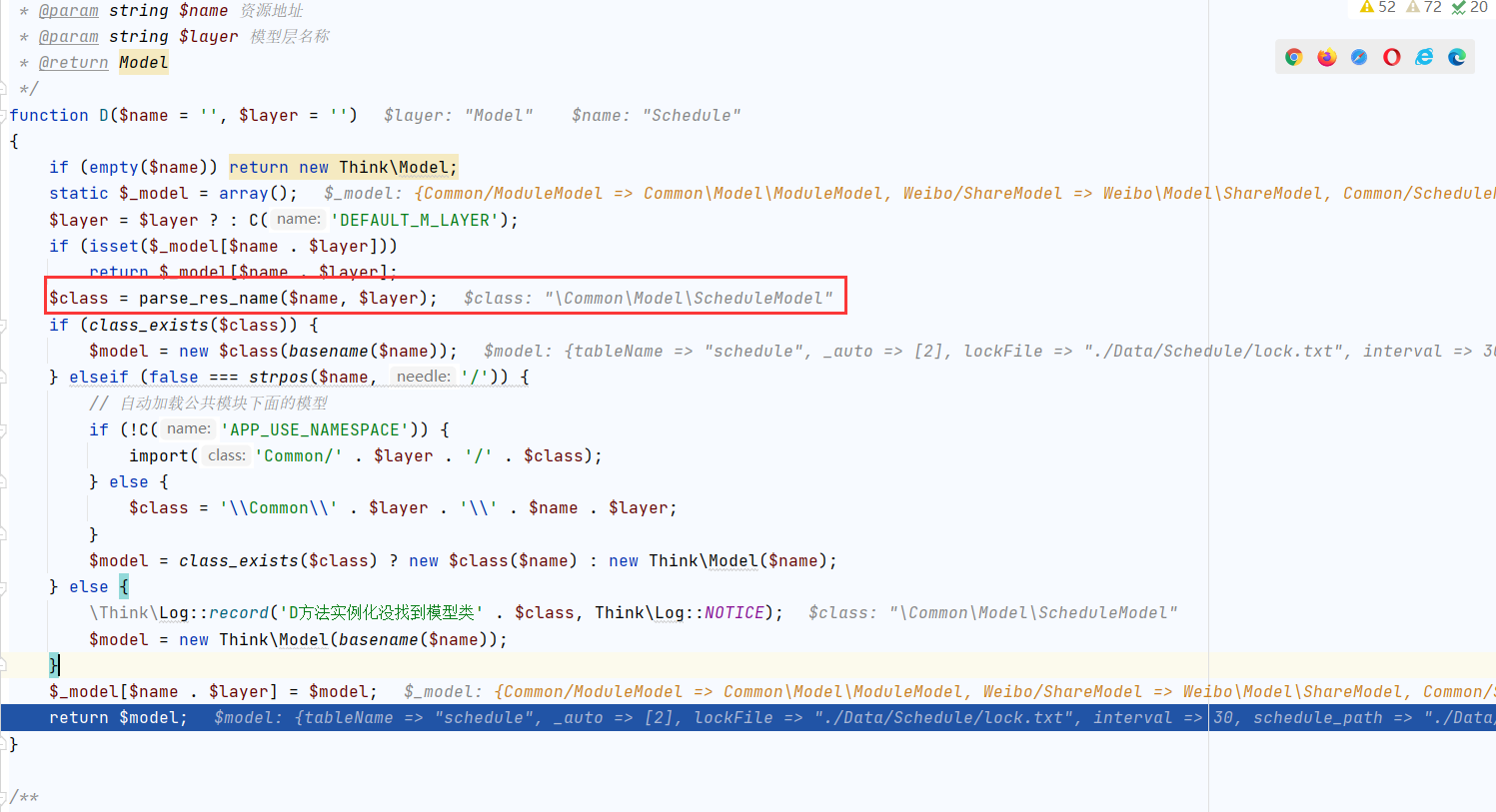Open the page in Firefox browser
The image size is (1496, 812).
1327,57
